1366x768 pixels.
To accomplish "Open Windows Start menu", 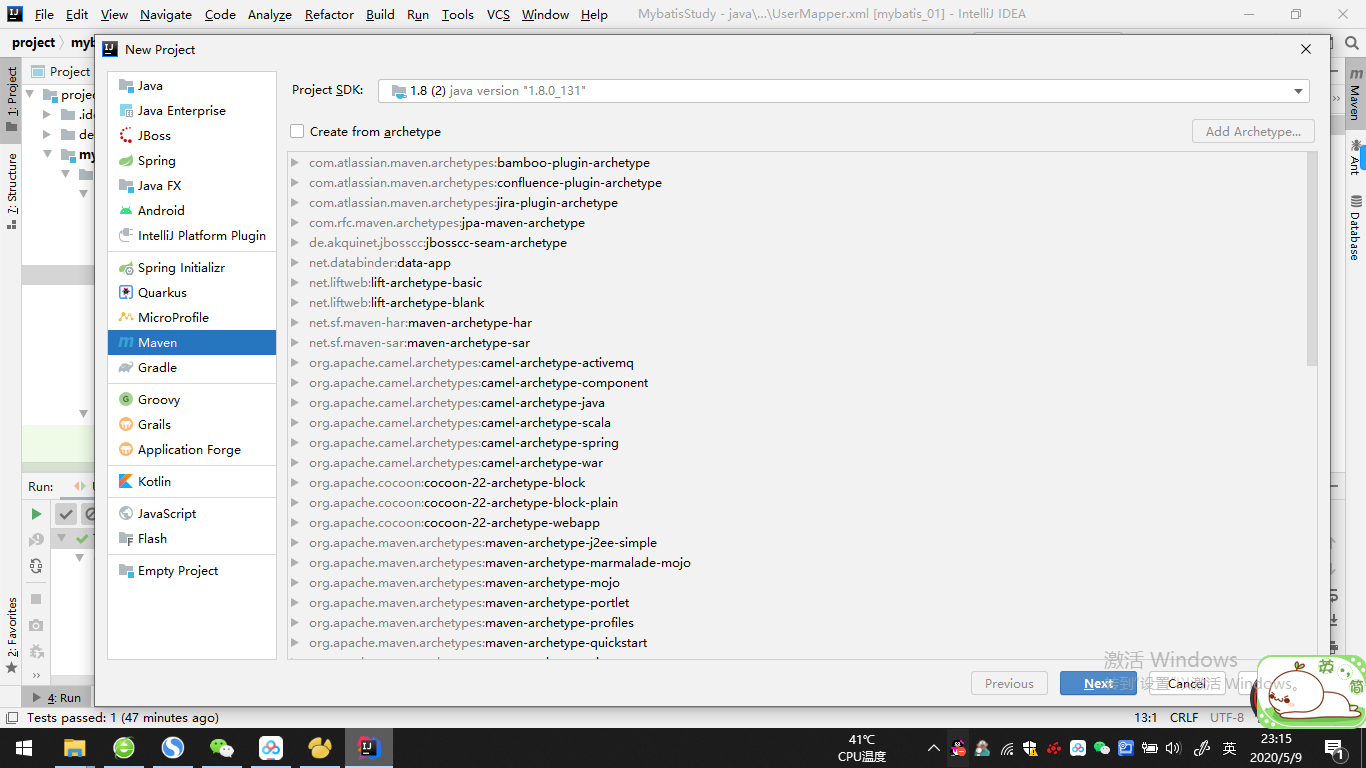I will (x=24, y=748).
